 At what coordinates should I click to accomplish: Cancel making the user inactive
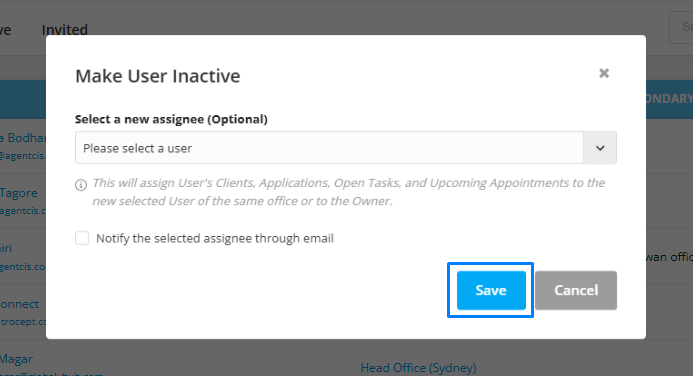pos(576,290)
